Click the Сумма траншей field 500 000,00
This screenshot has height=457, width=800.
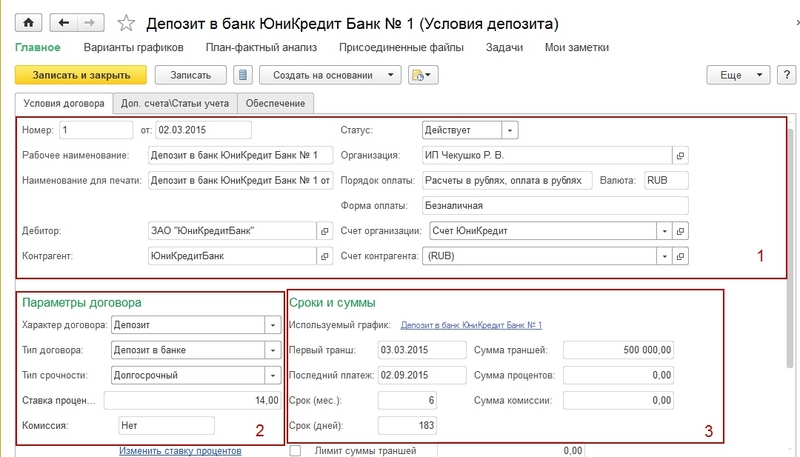click(x=618, y=350)
